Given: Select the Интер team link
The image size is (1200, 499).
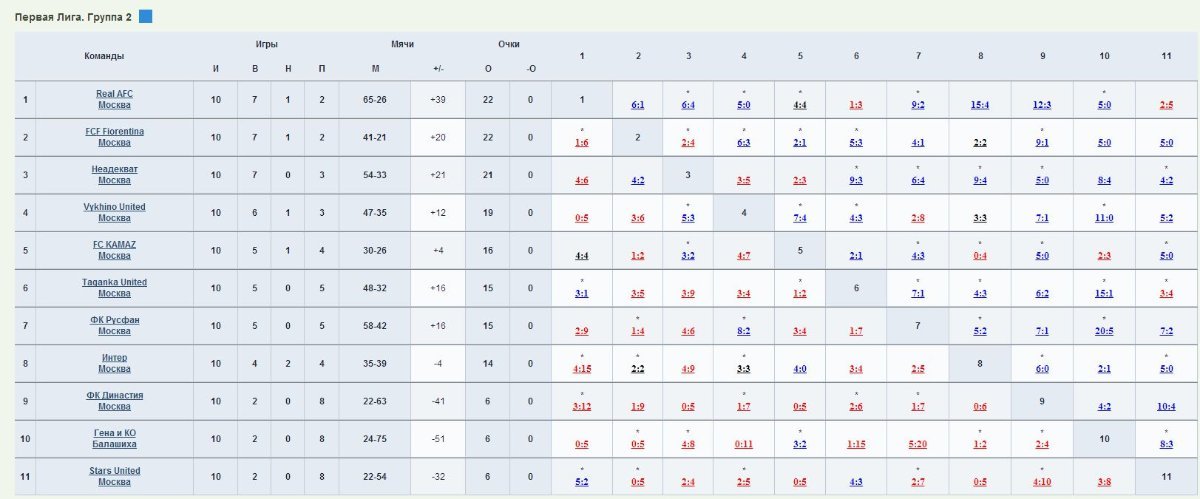Looking at the screenshot, I should pyautogui.click(x=114, y=357).
